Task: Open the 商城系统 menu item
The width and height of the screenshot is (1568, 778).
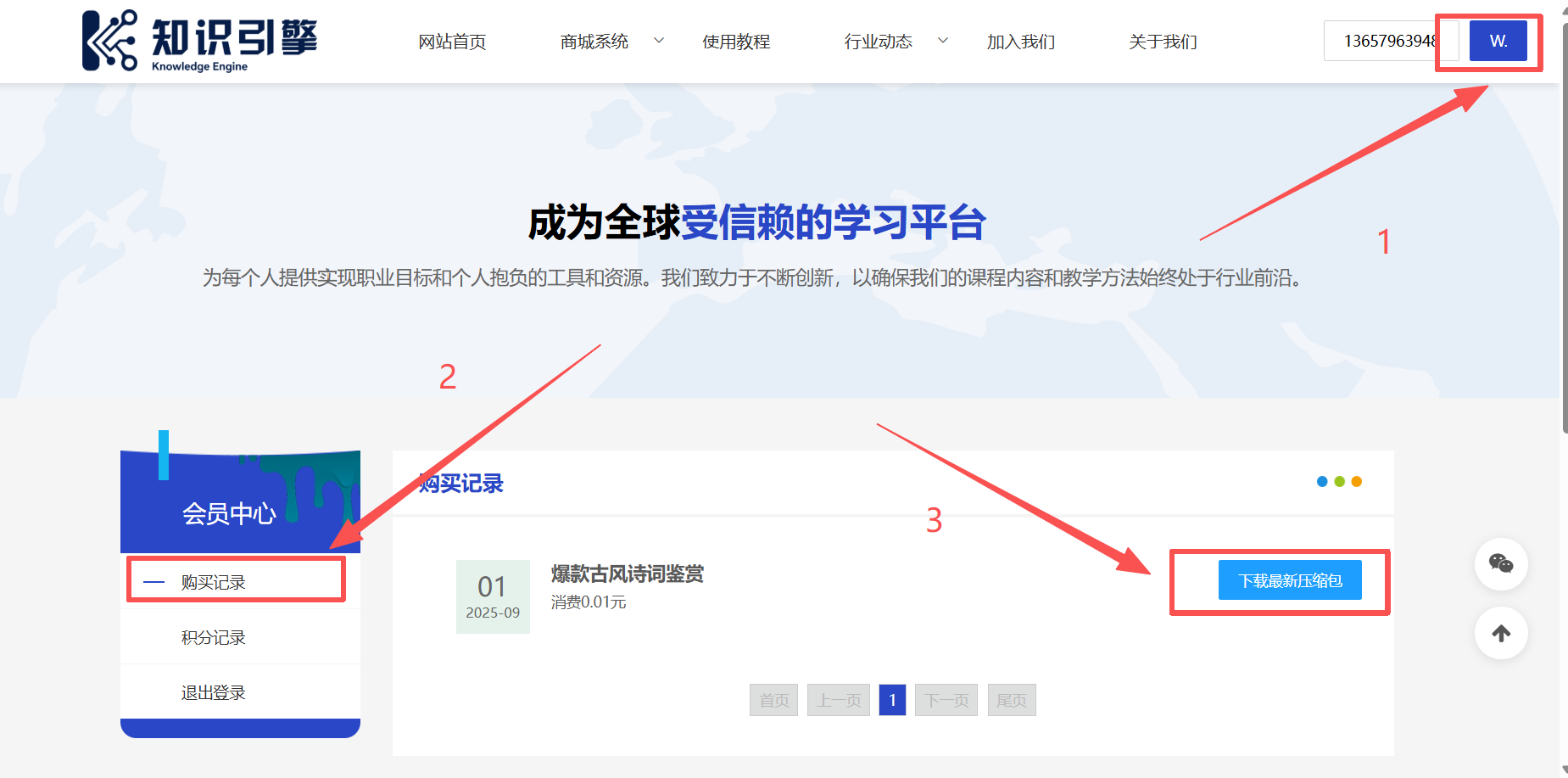Action: tap(594, 42)
